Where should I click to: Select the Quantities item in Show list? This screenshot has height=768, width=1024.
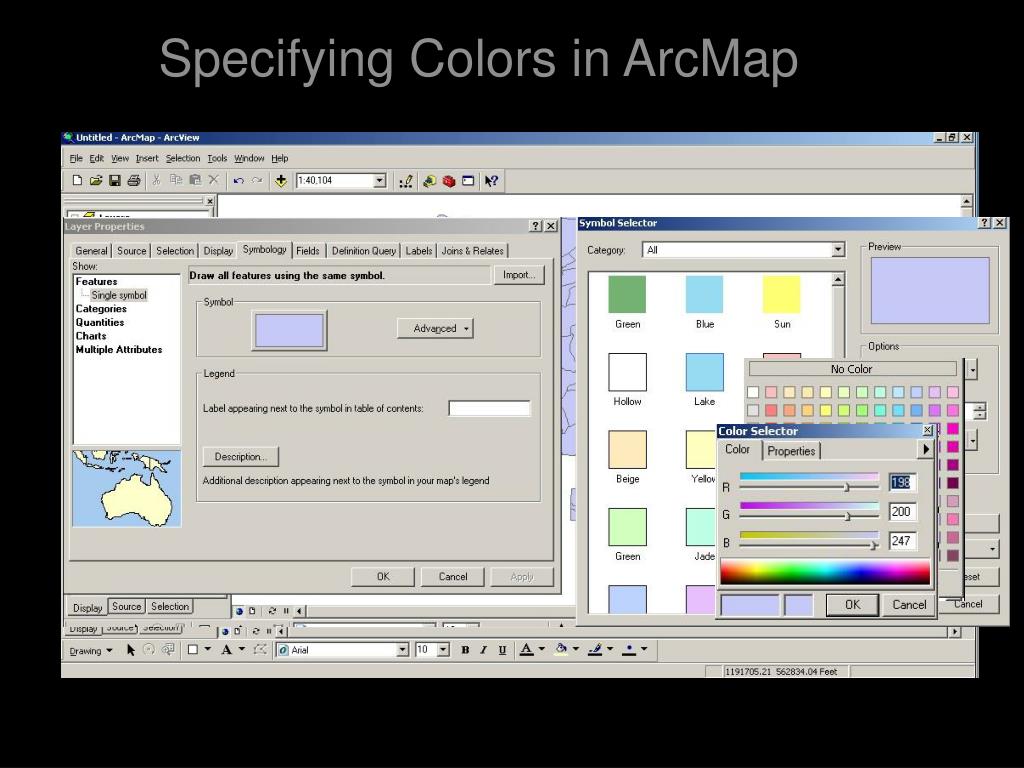pyautogui.click(x=100, y=323)
